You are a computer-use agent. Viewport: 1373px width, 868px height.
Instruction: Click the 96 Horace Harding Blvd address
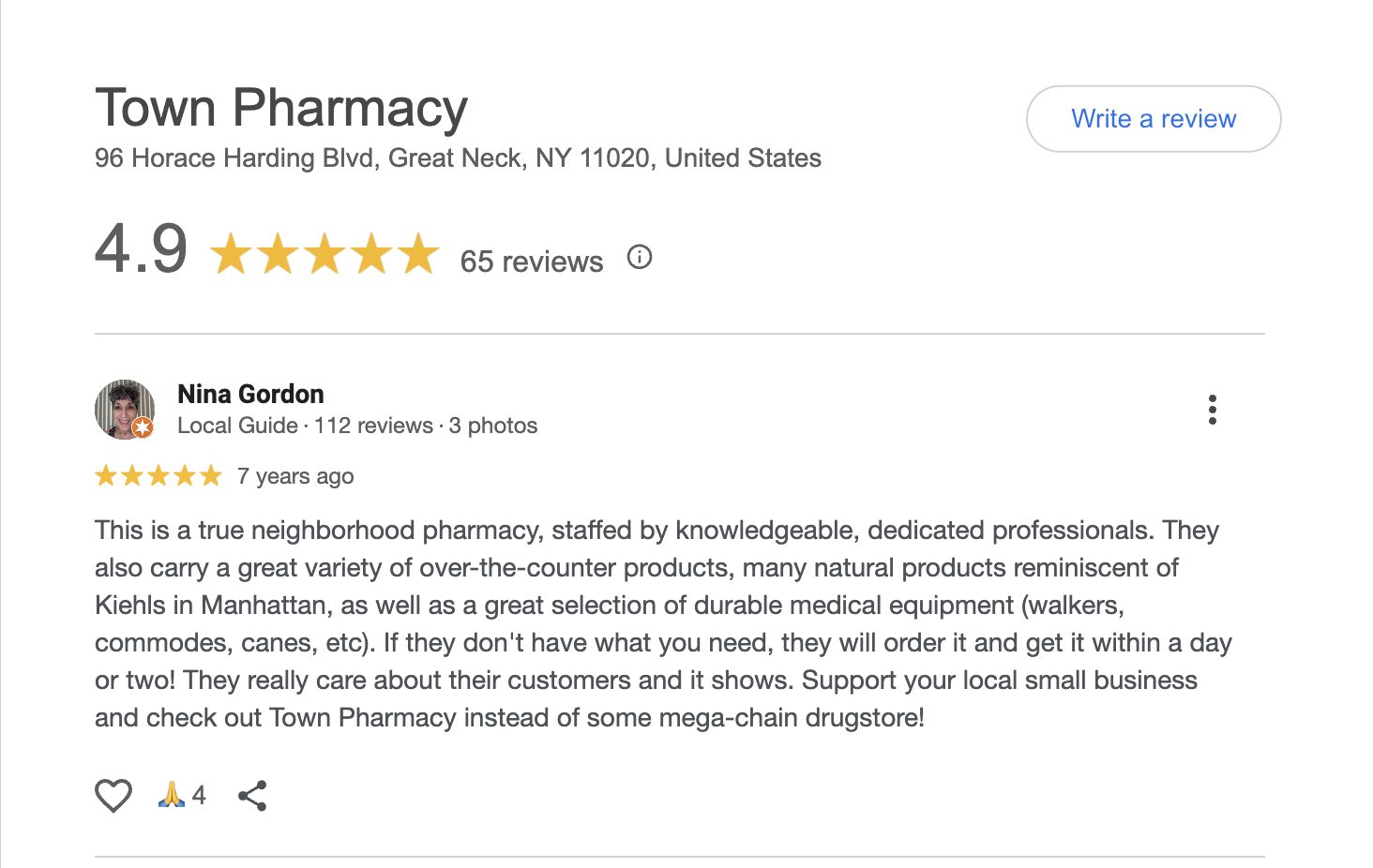(458, 157)
